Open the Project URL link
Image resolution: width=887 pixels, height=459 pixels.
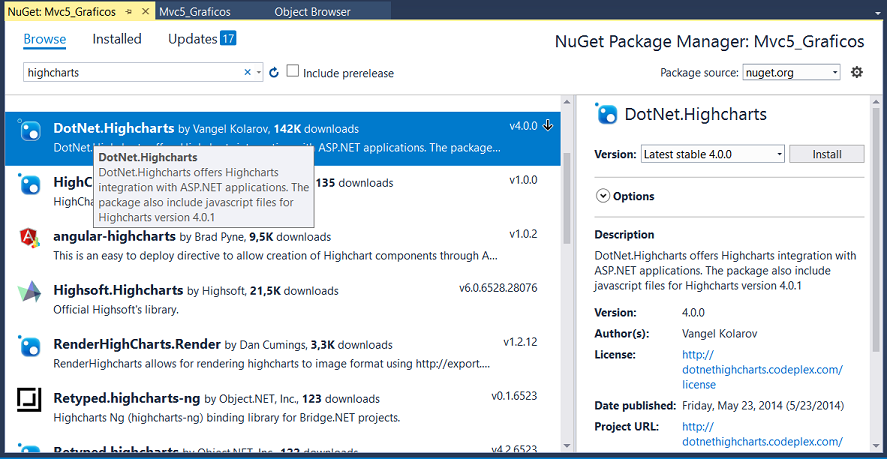point(763,434)
